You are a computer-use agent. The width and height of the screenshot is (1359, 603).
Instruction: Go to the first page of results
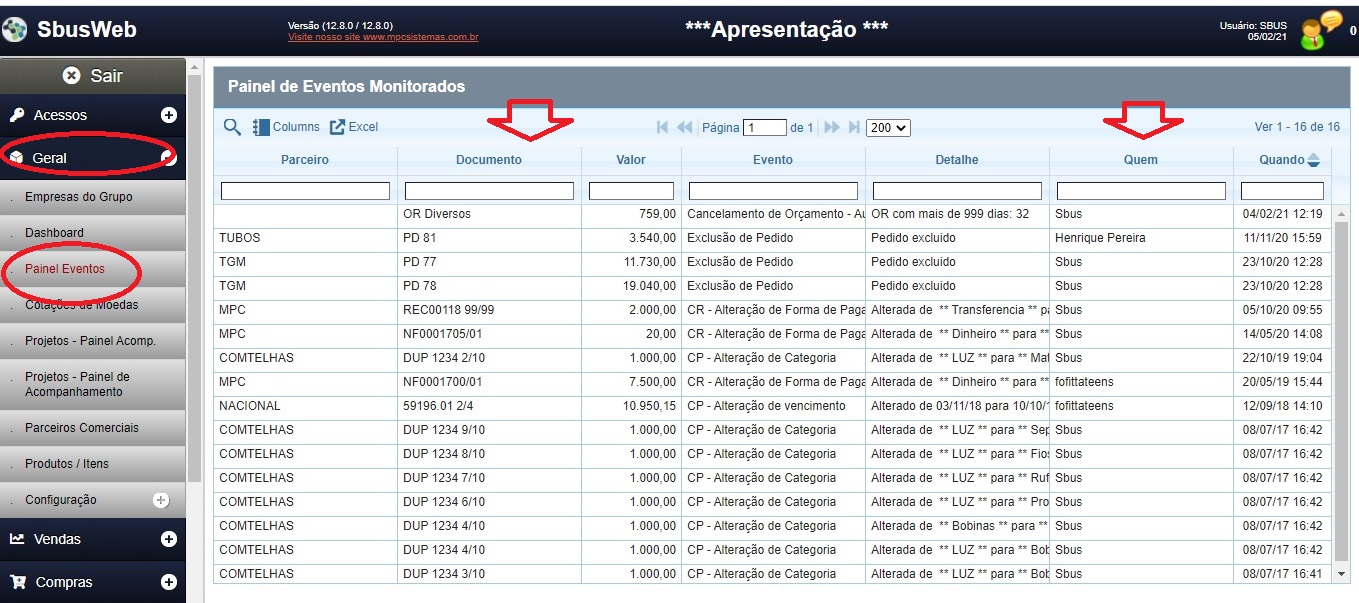click(662, 127)
